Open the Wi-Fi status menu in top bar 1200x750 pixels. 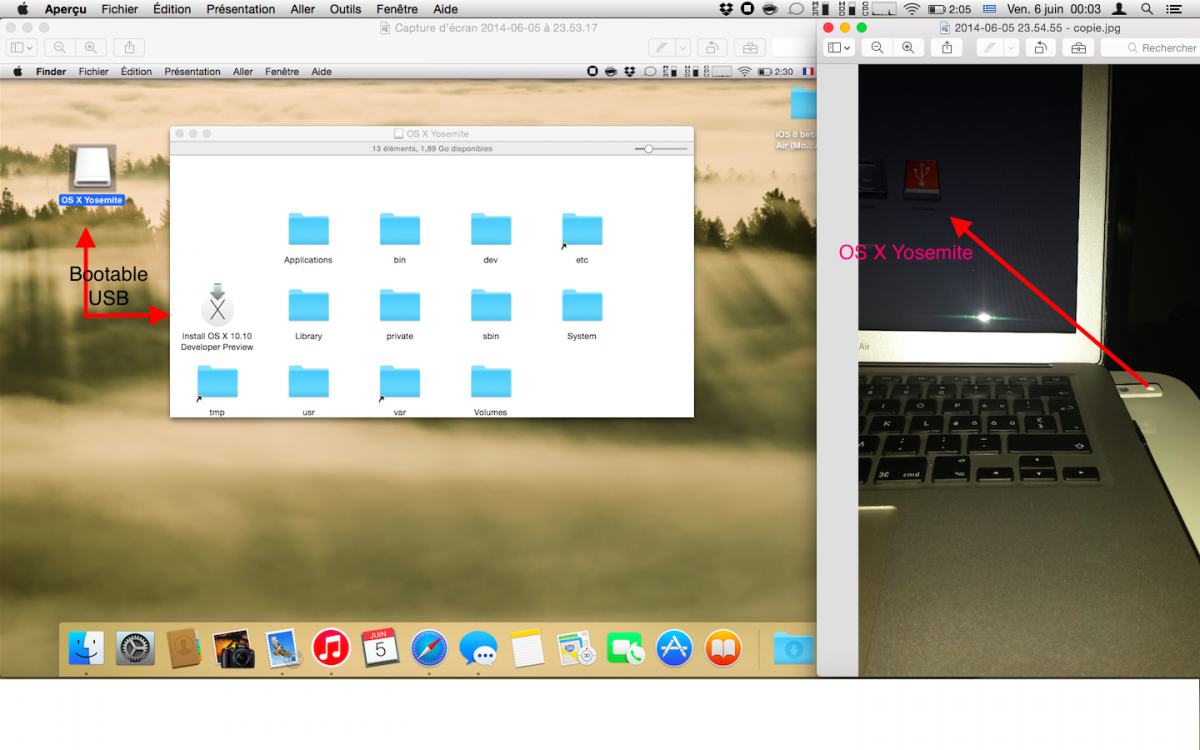click(x=911, y=9)
